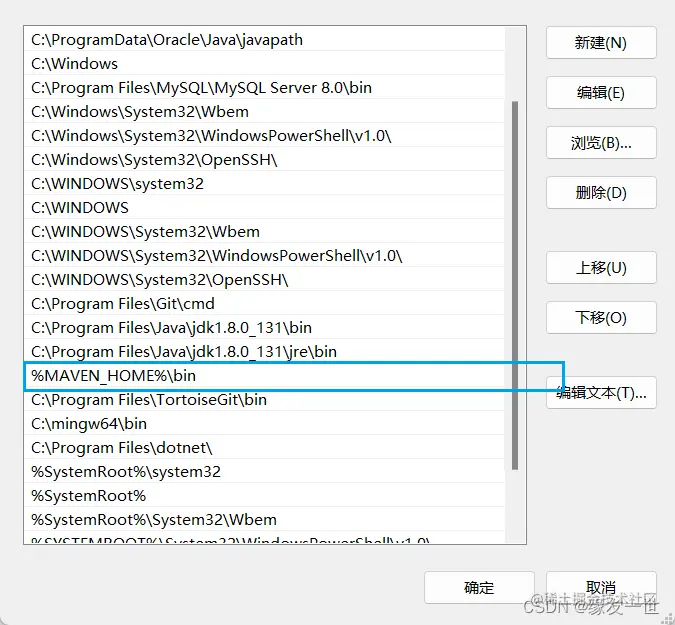Move entry down with 下移(O)
This screenshot has width=675, height=625.
click(x=601, y=318)
